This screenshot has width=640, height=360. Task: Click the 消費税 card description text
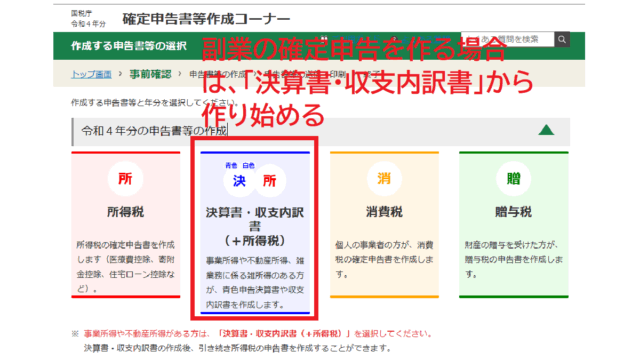click(x=384, y=260)
